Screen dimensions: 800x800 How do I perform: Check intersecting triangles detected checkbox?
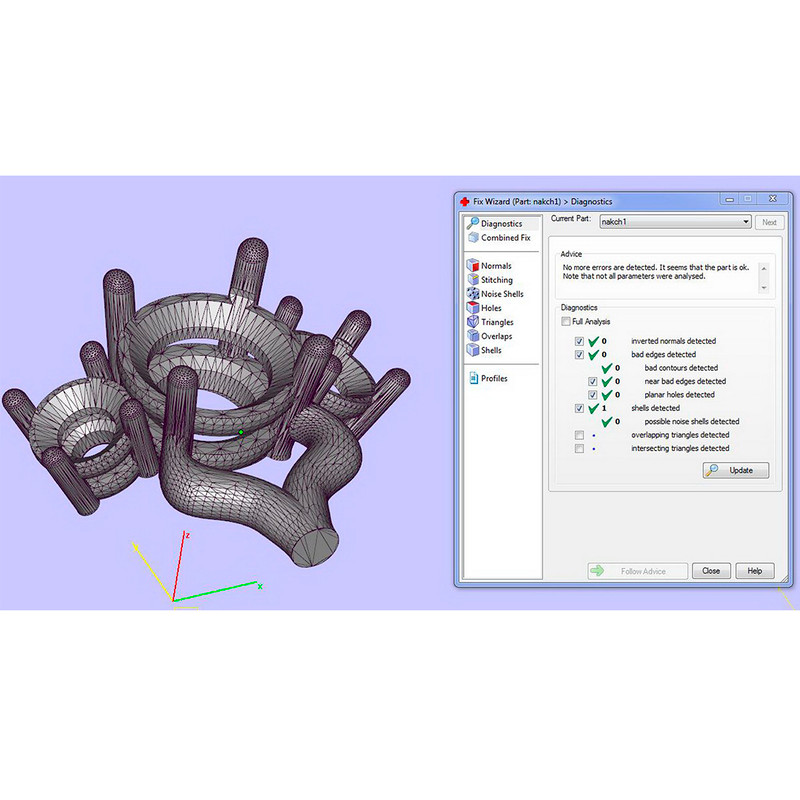coord(580,449)
